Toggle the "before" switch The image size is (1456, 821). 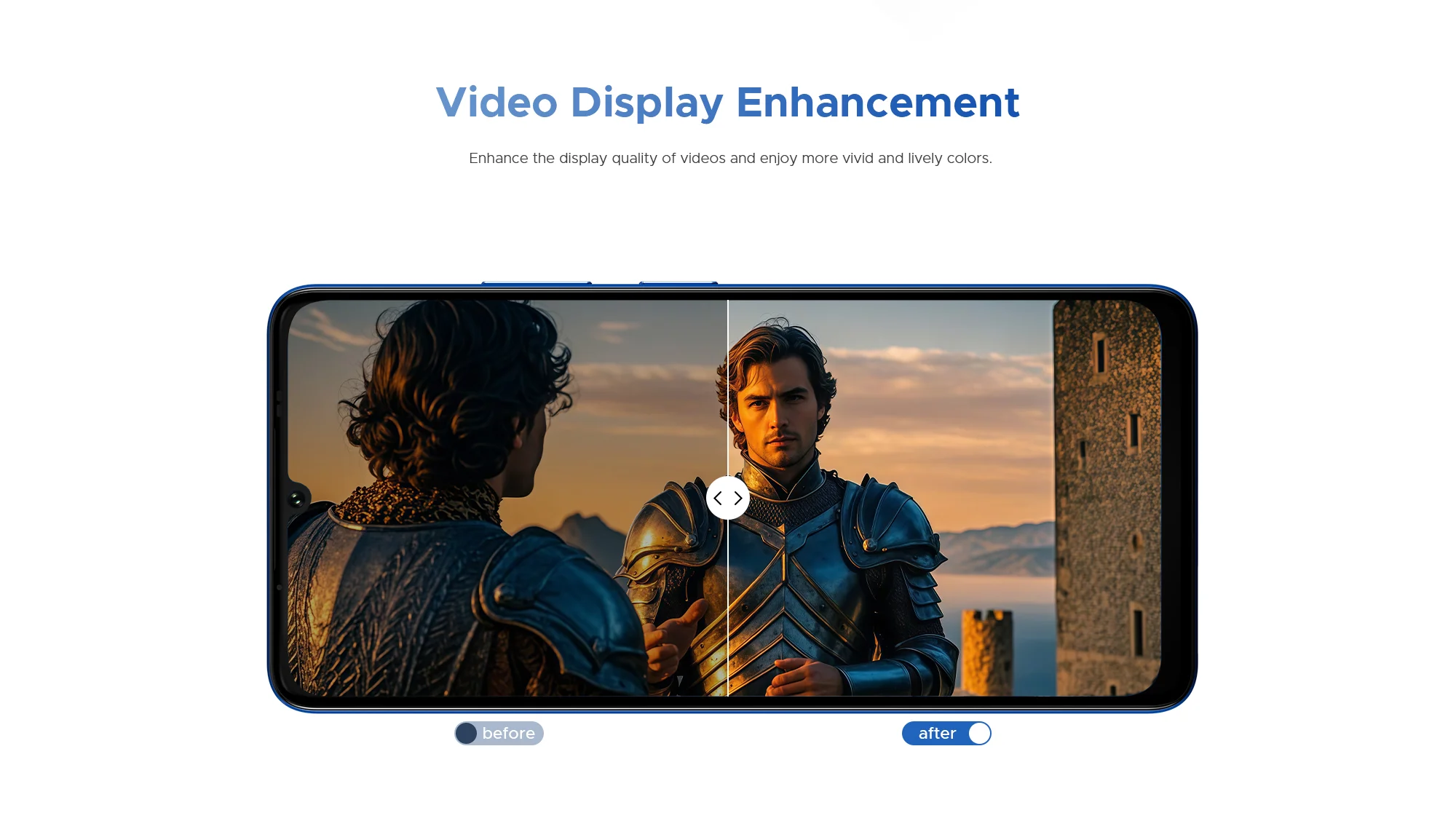pyautogui.click(x=499, y=733)
